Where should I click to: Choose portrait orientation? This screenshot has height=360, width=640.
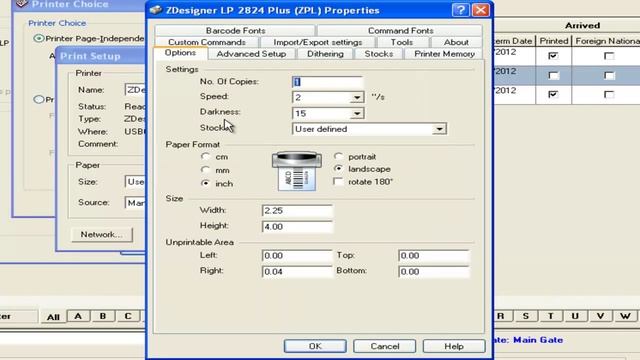(338, 156)
